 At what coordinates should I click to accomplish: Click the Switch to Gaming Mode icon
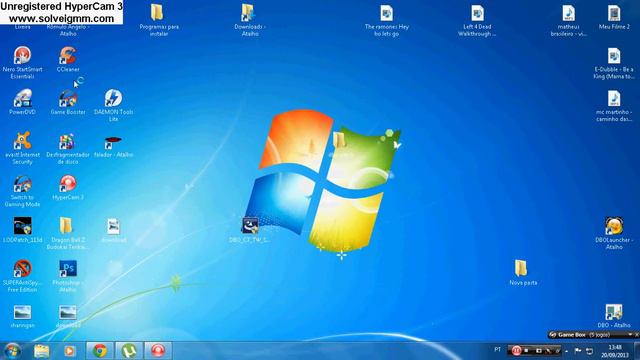point(22,191)
